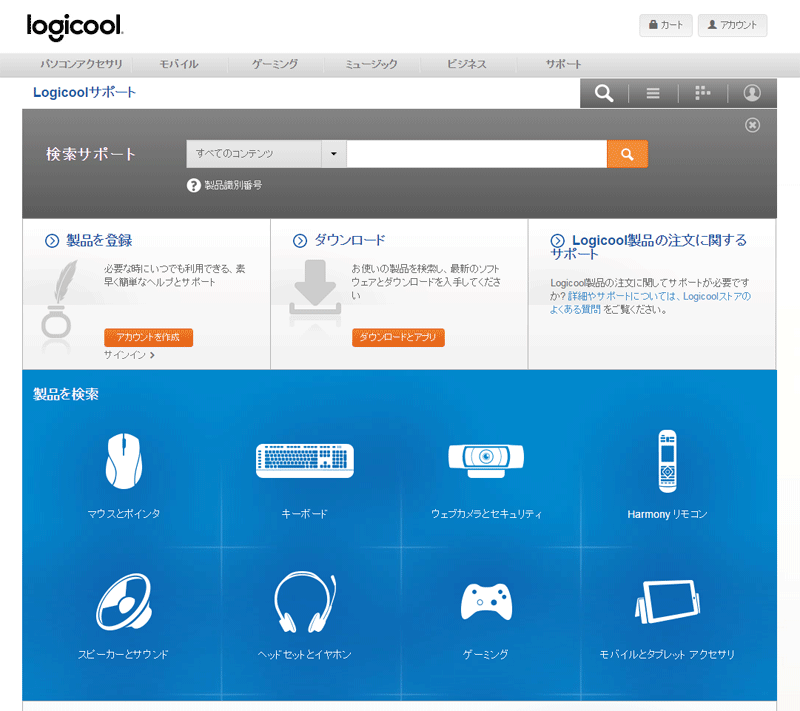Open マウスとポインタ label

click(x=123, y=514)
